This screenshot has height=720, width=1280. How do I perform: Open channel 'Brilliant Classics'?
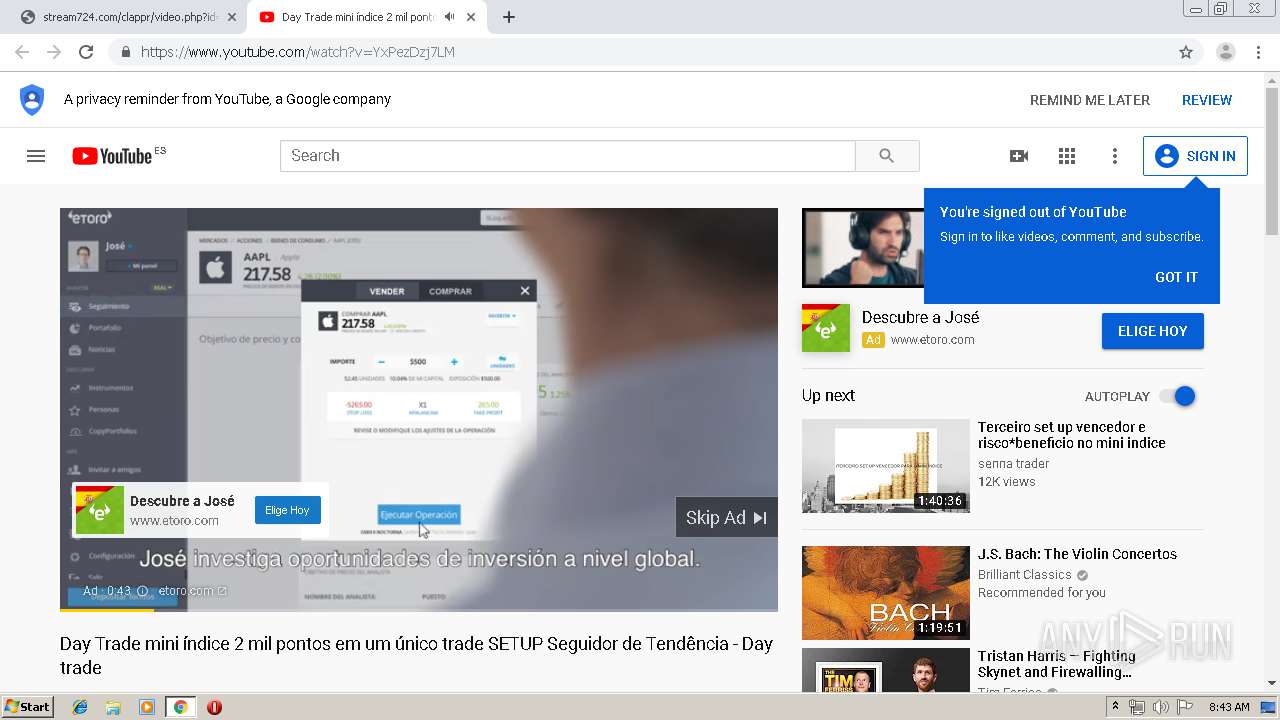tap(1025, 575)
